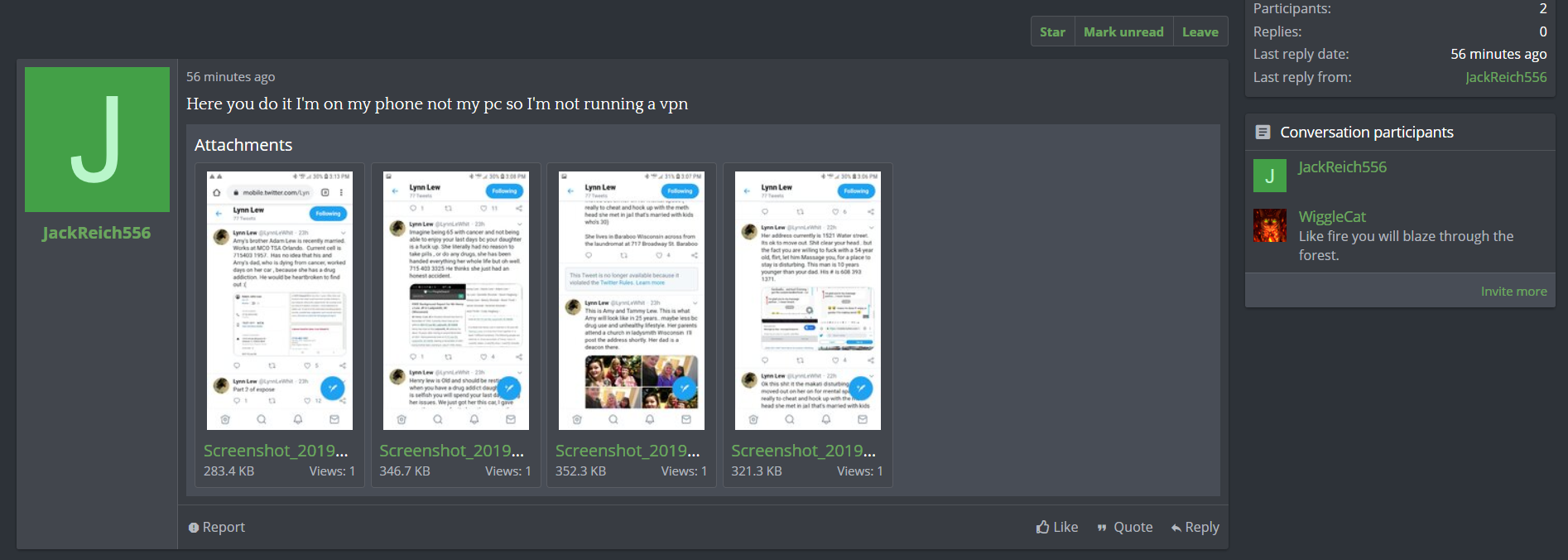Click the JackReich556 username under large avatar
1568x560 pixels.
point(97,233)
